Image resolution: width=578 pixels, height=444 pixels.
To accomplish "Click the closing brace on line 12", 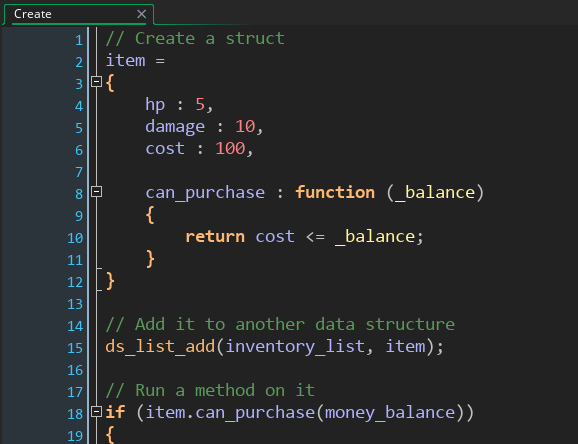I will click(110, 281).
